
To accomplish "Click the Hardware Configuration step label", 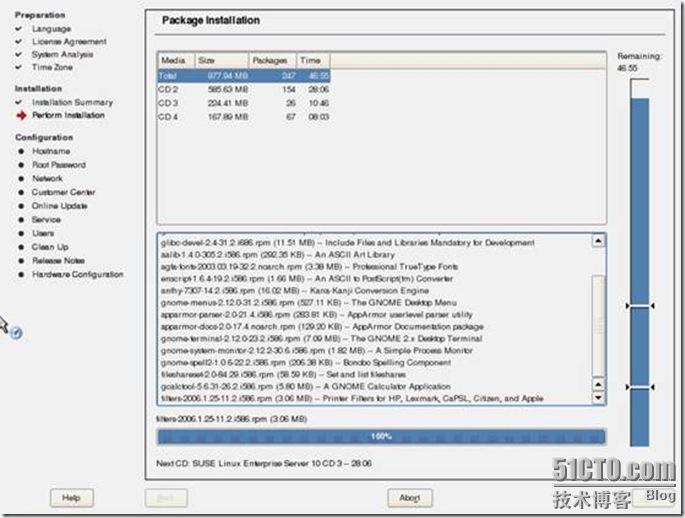I will click(78, 275).
